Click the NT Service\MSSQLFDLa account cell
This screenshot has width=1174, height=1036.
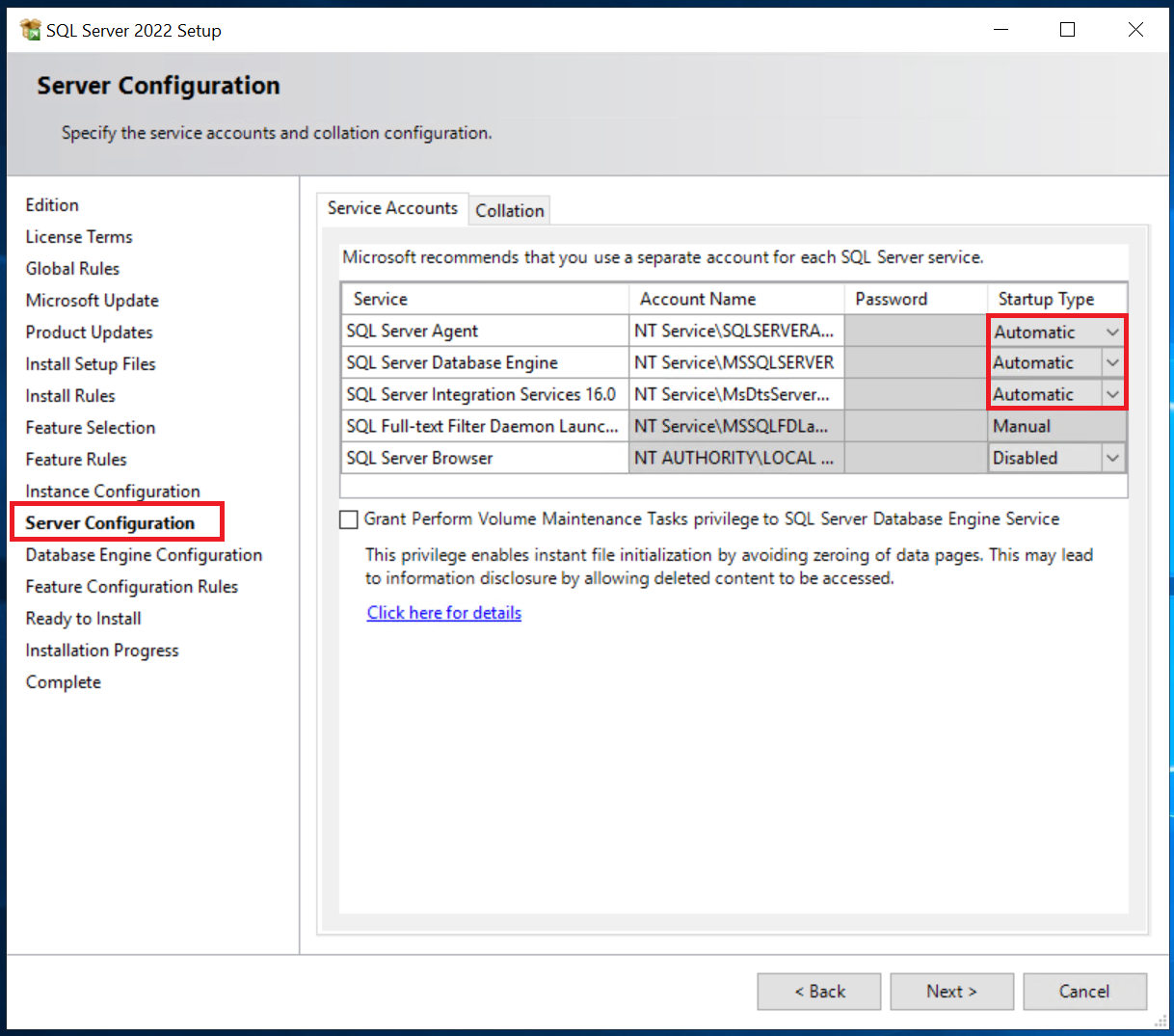click(x=736, y=426)
